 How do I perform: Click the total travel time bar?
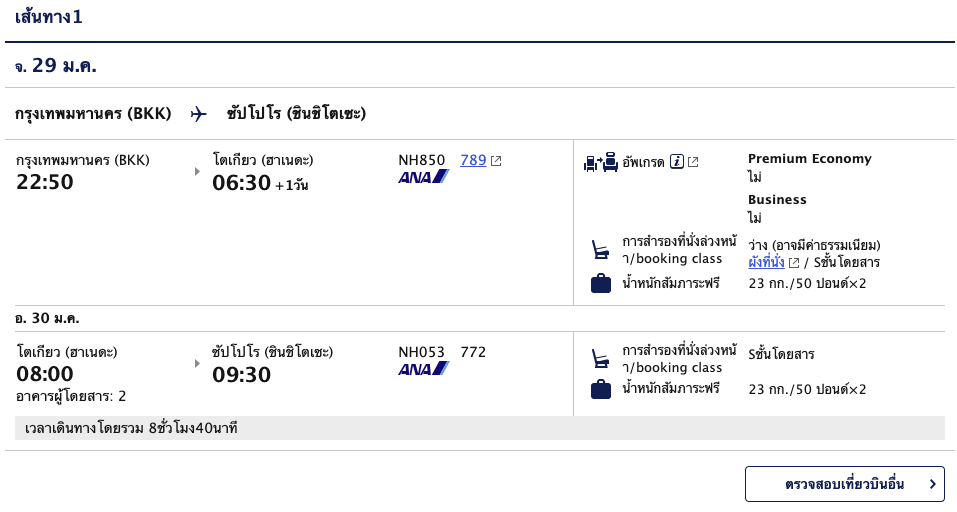[x=480, y=428]
